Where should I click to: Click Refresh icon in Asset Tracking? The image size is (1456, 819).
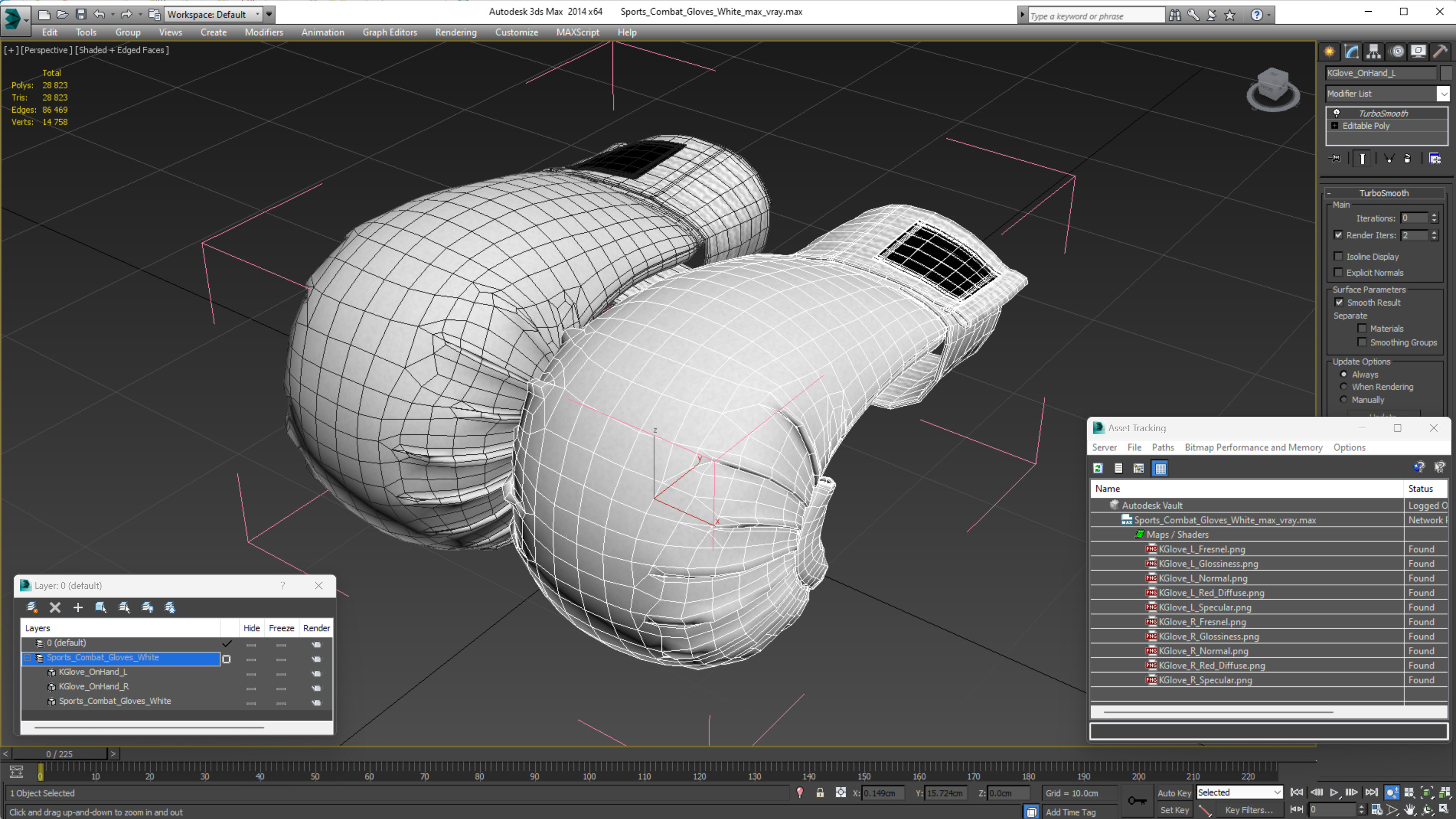pyautogui.click(x=1098, y=468)
